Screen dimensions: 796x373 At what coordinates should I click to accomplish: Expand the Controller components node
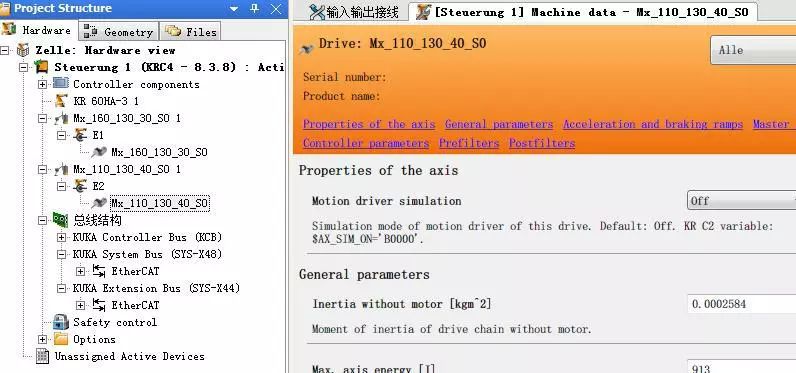click(x=43, y=84)
